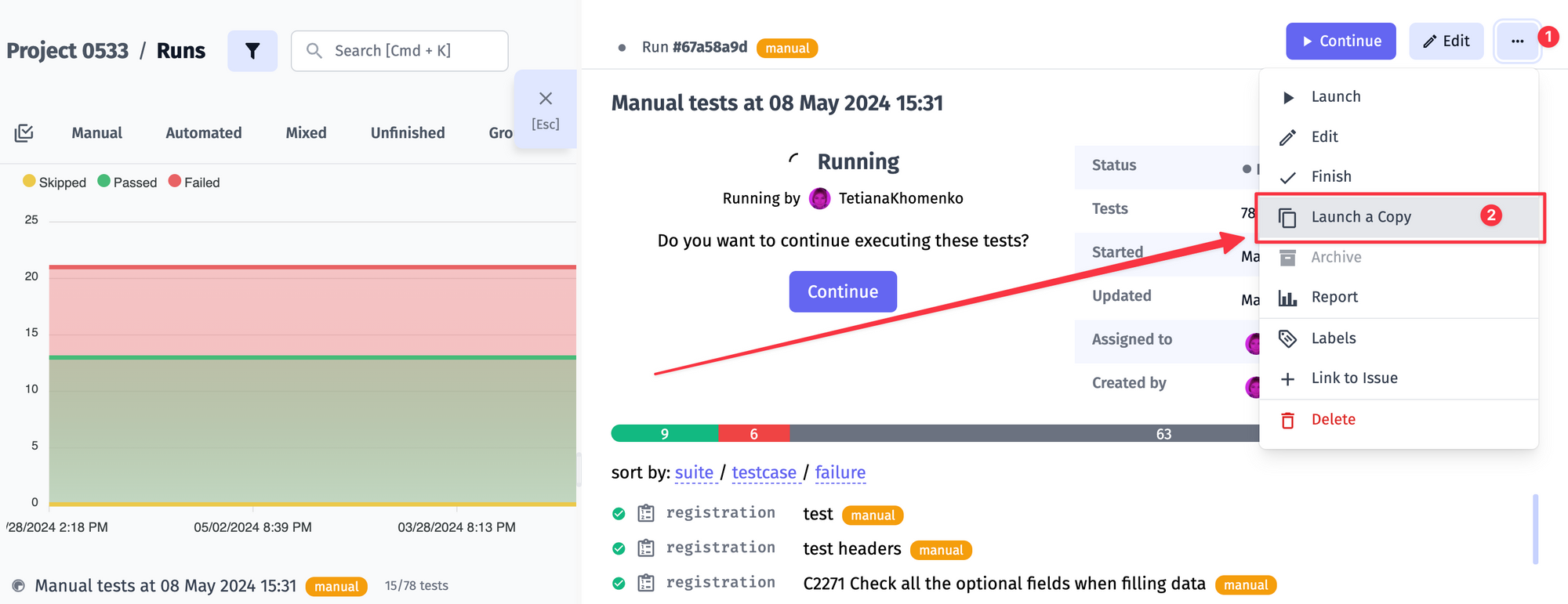Click the Edit button in the header
Viewport: 1568px width, 604px height.
[1446, 41]
